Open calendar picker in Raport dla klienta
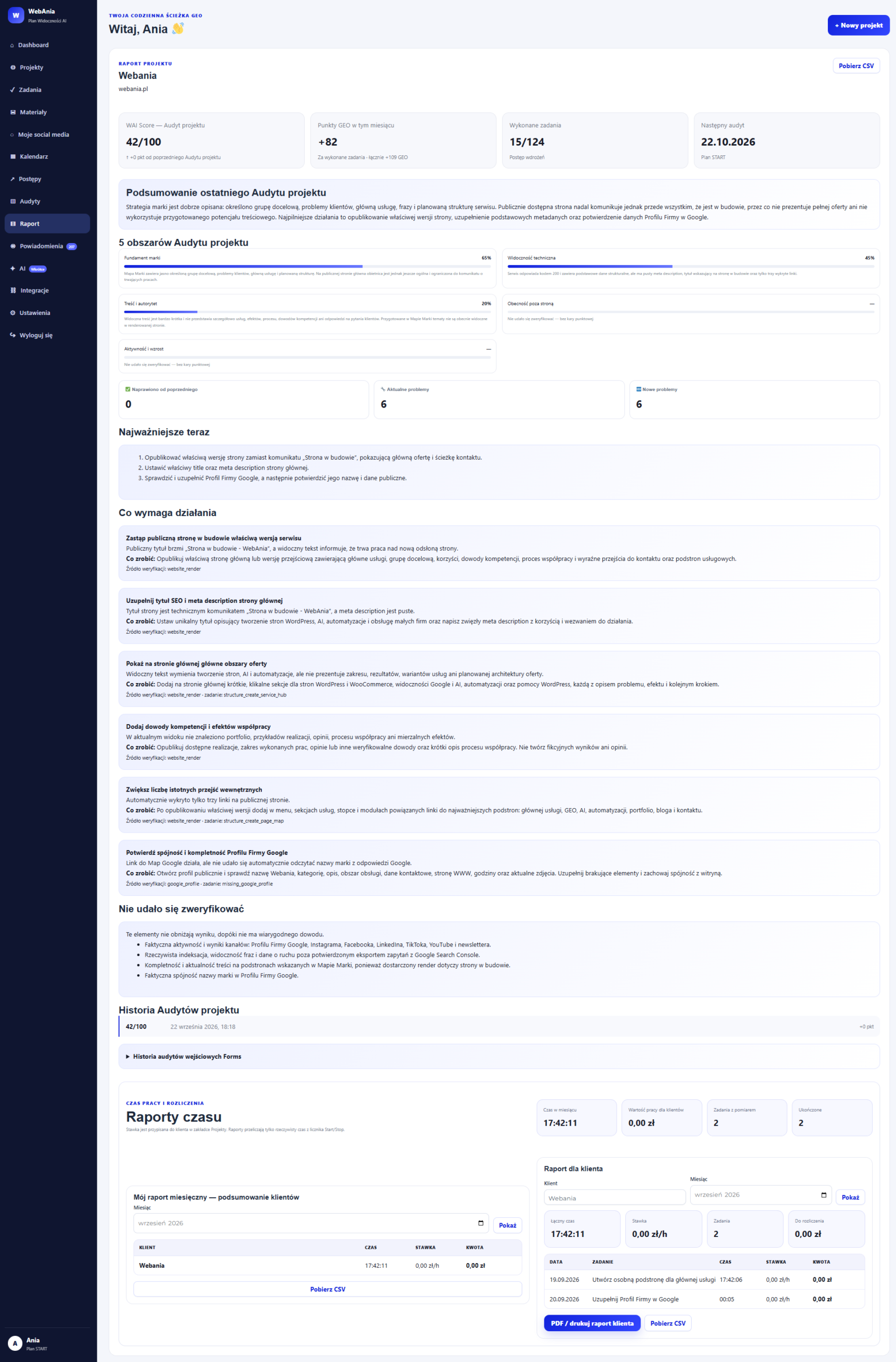The height and width of the screenshot is (1362, 896). coord(823,1195)
